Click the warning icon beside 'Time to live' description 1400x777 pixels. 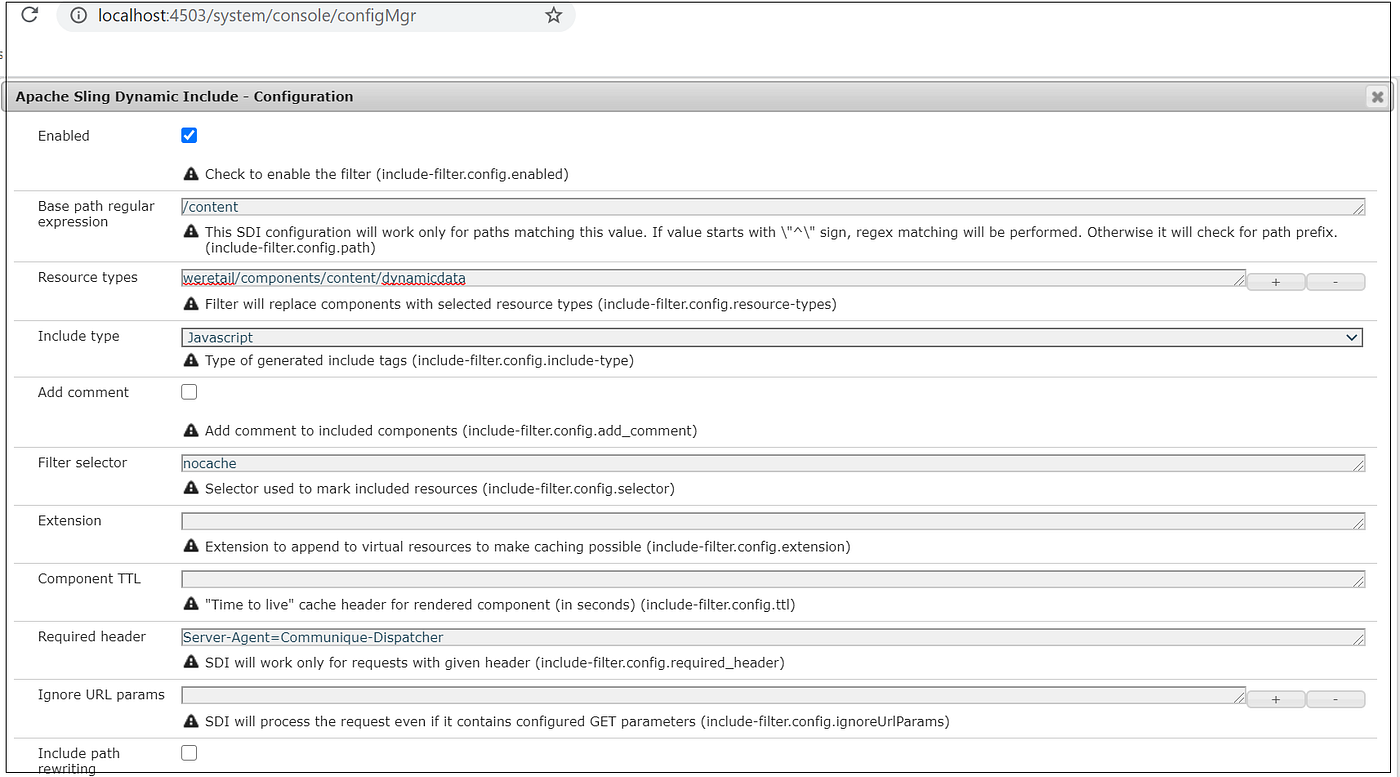tap(191, 605)
